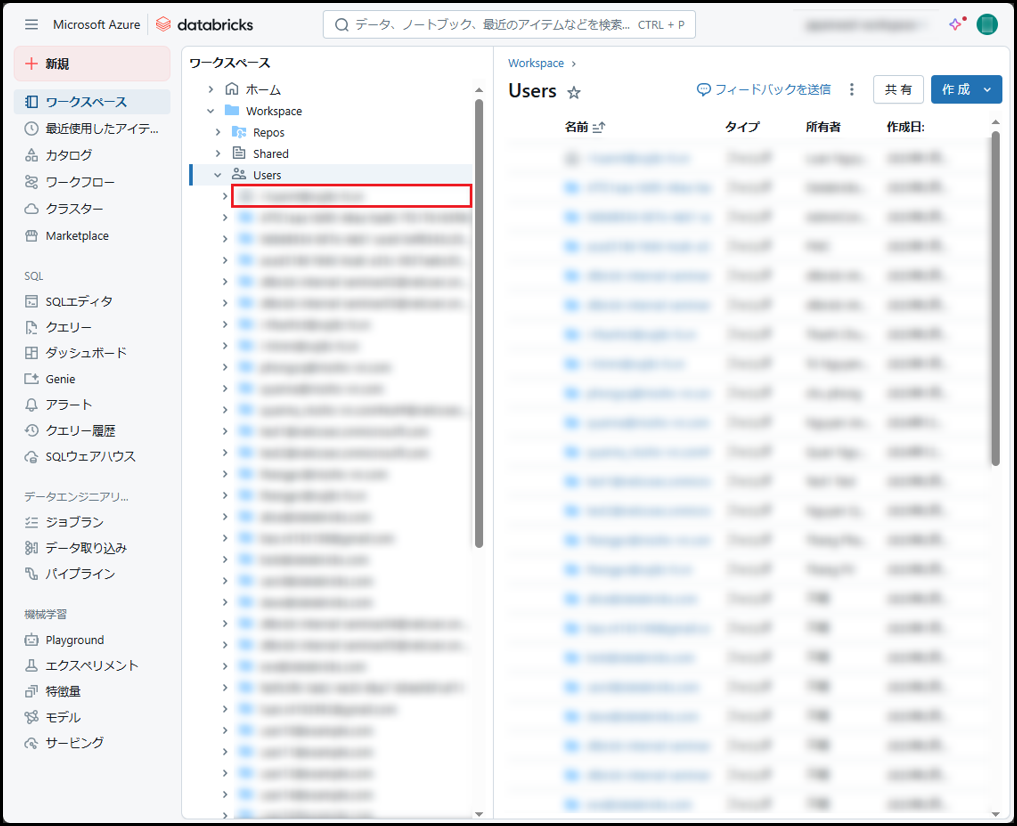This screenshot has height=826, width=1017.
Task: Click the 共有 button
Action: pyautogui.click(x=898, y=89)
